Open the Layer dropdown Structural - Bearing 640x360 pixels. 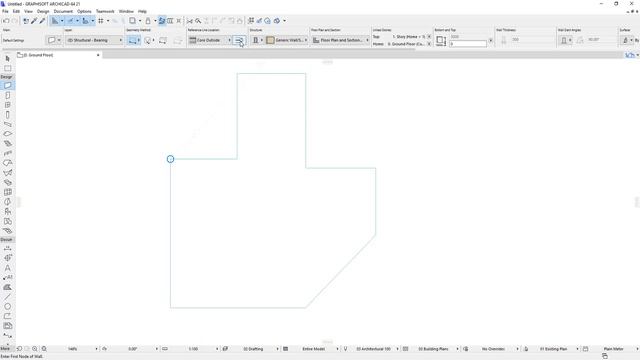pos(94,40)
